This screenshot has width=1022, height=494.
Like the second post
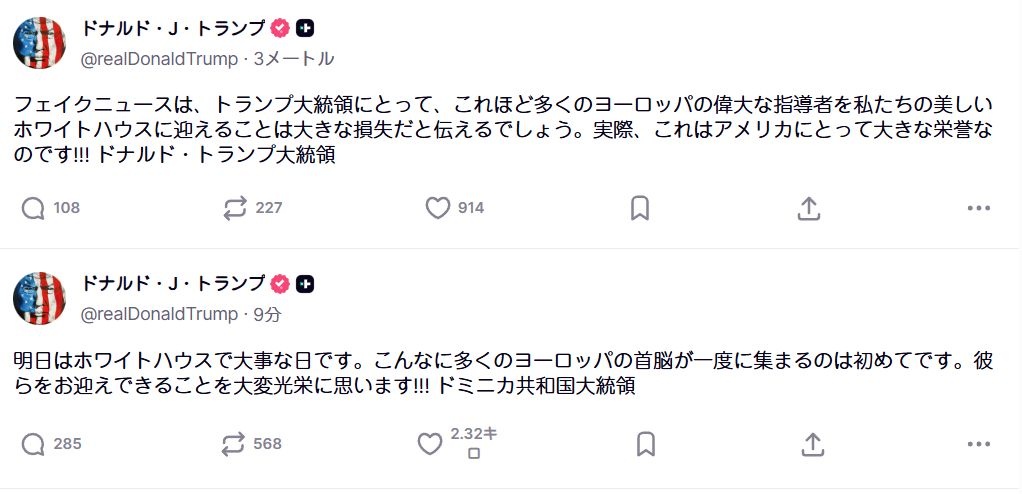(431, 443)
